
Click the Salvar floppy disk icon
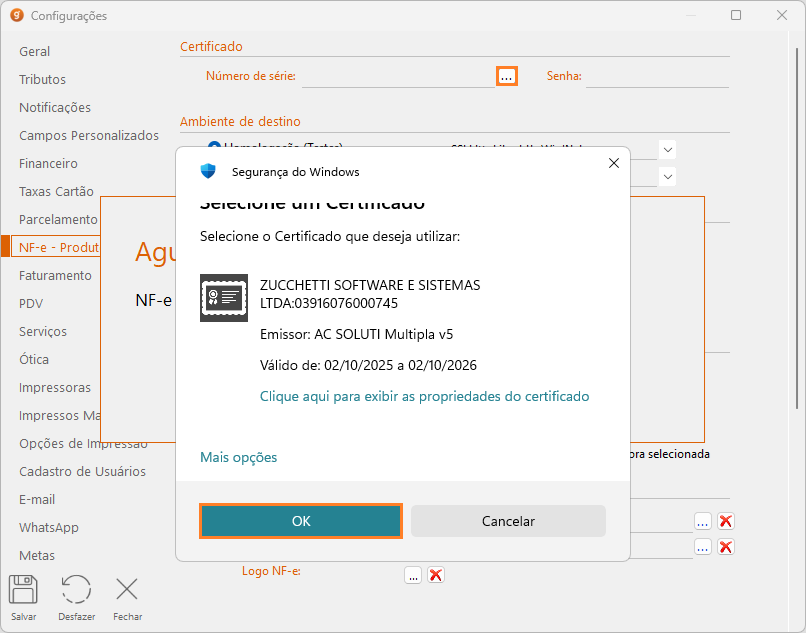[x=23, y=590]
